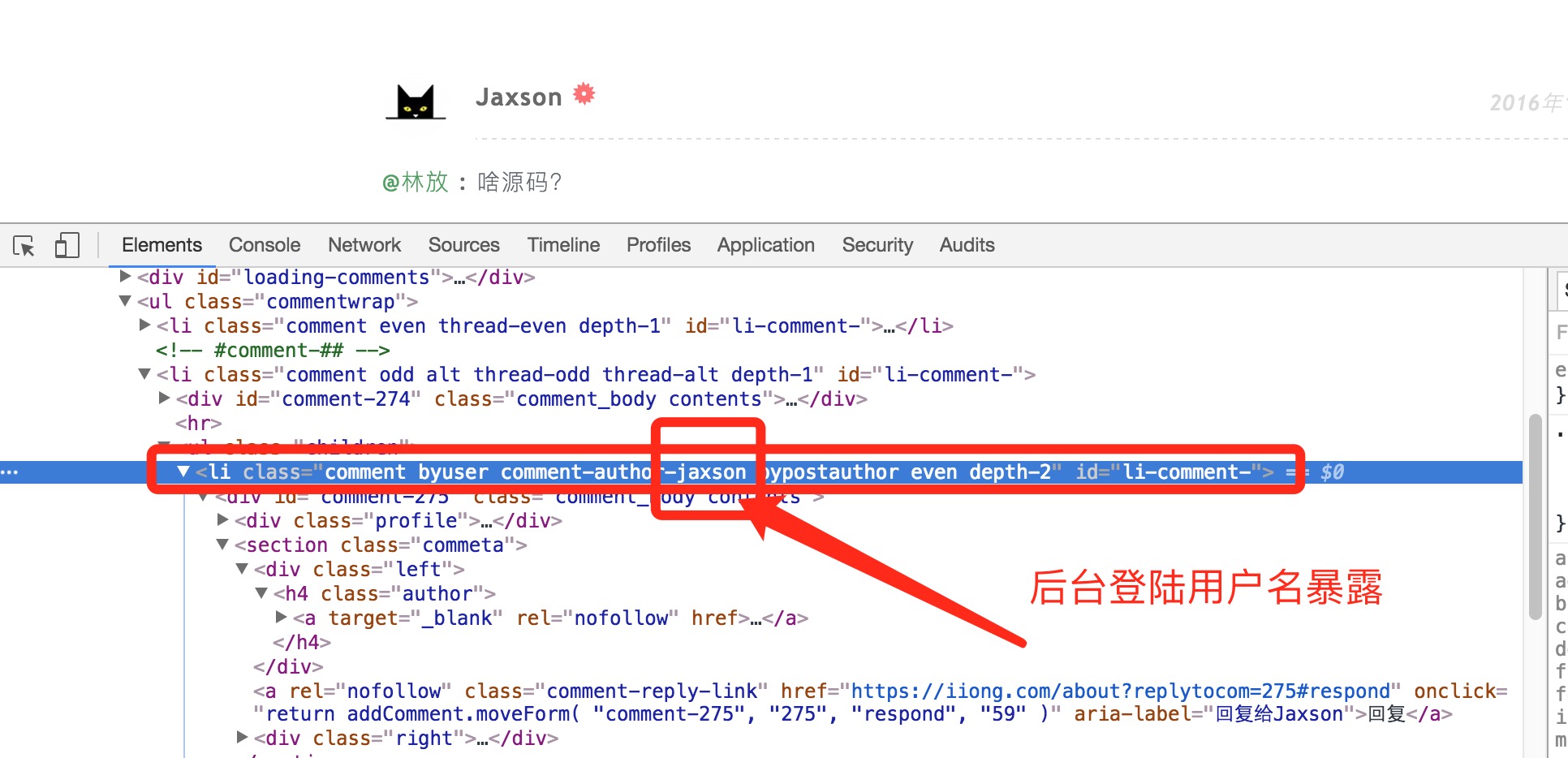The width and height of the screenshot is (1568, 758).
Task: Toggle the device toolbar icon
Action: click(x=67, y=245)
